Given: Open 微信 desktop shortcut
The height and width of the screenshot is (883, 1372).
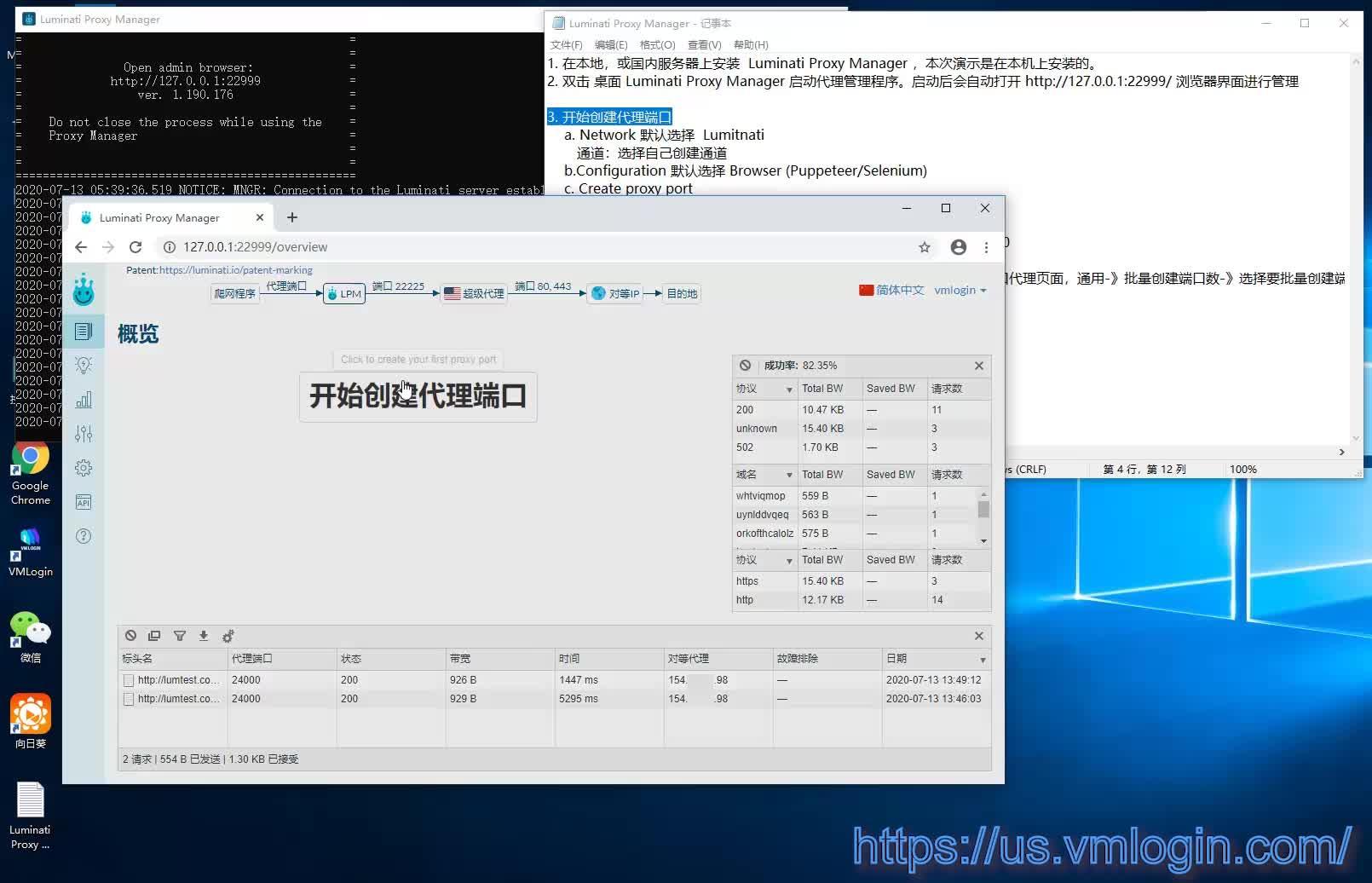Looking at the screenshot, I should (30, 638).
